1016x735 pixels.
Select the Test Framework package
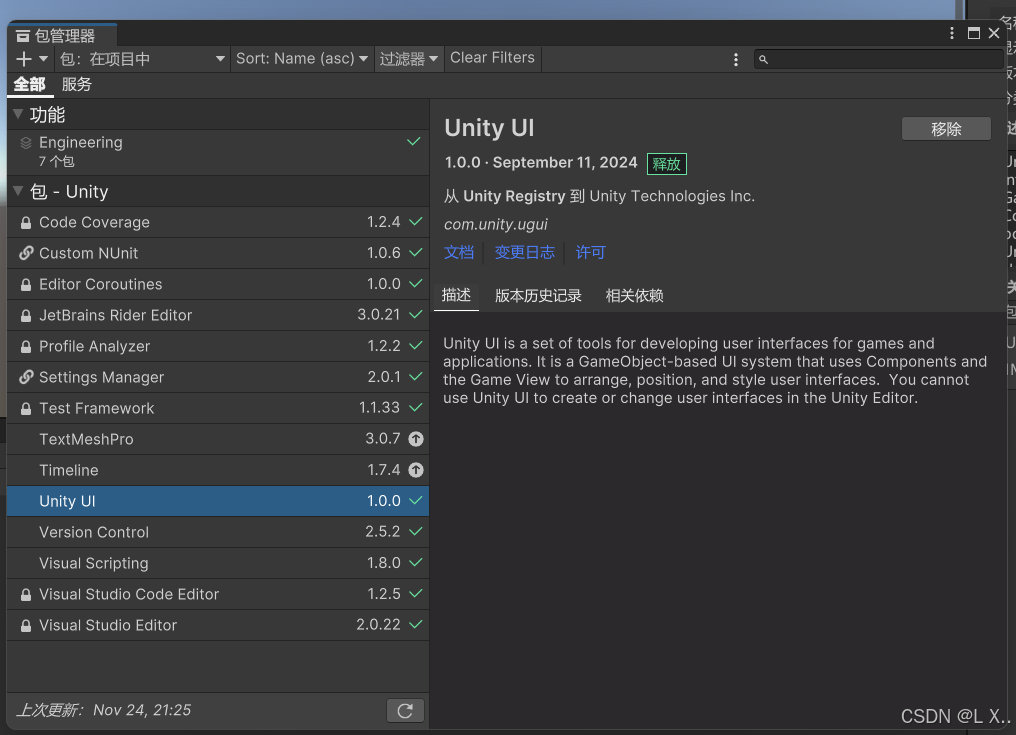click(x=218, y=408)
